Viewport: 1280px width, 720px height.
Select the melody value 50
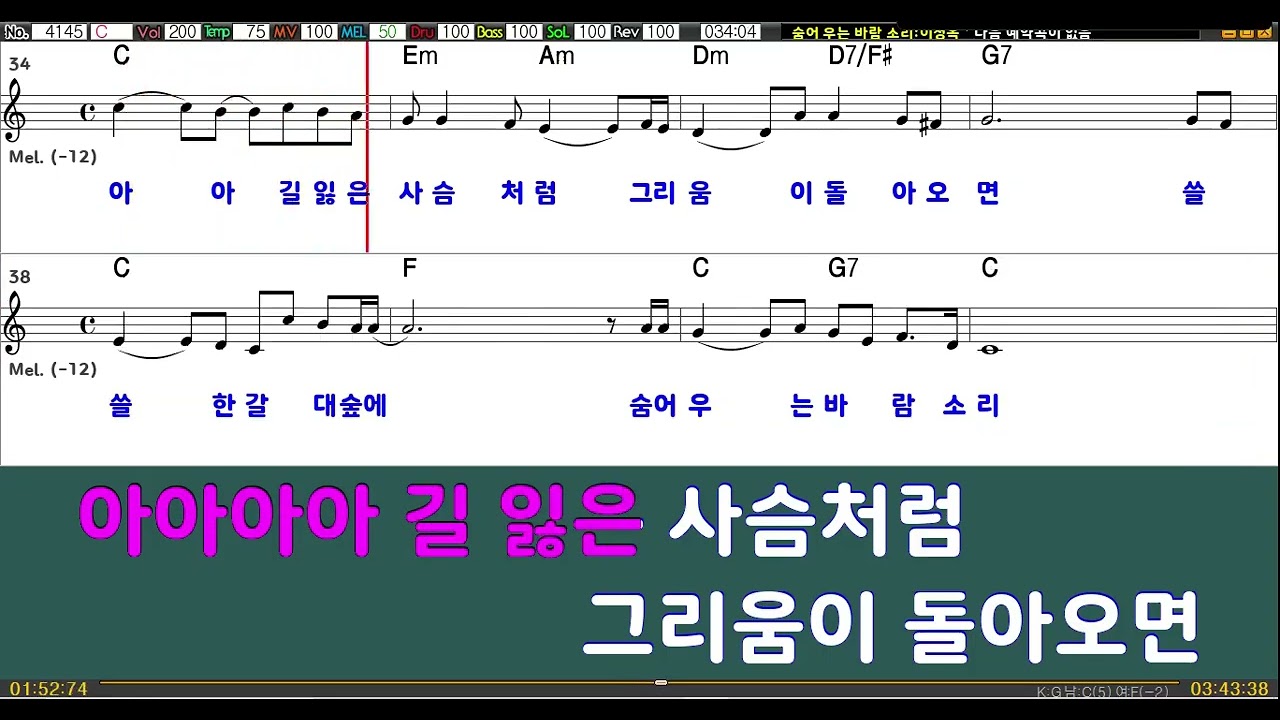387,32
